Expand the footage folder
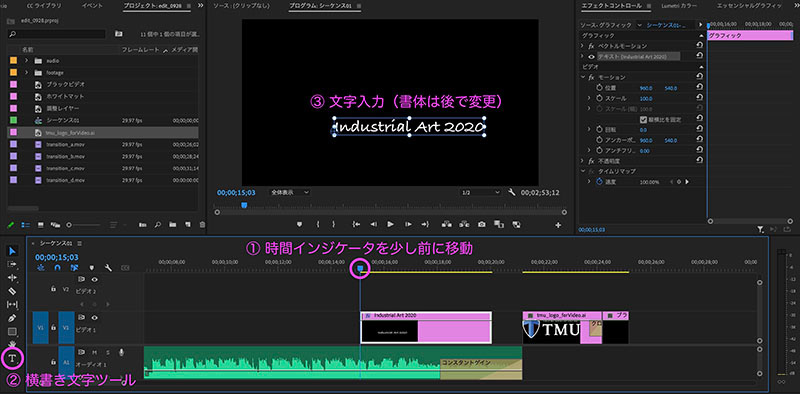Screen dimensions: 800x394 27,72
